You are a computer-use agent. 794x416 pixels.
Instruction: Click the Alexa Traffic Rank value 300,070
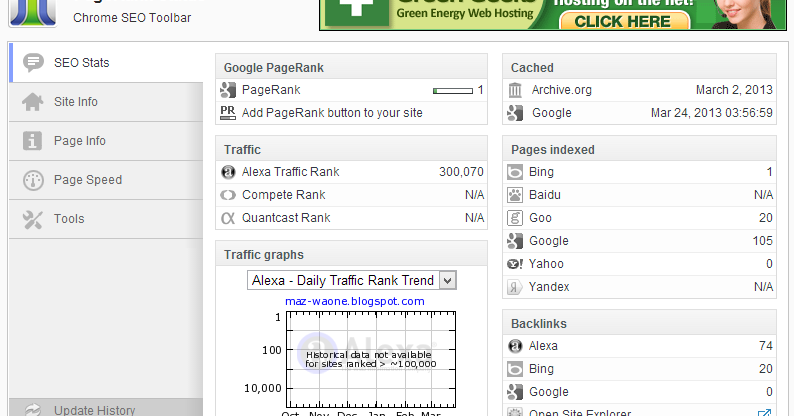(x=461, y=172)
